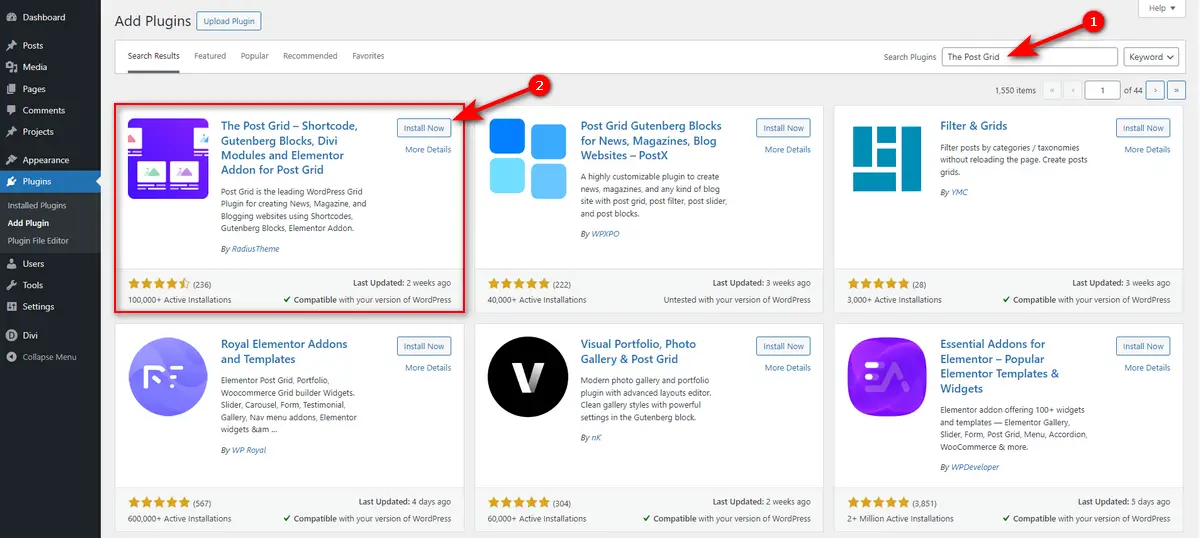Switch to the Recommended tab

[310, 56]
